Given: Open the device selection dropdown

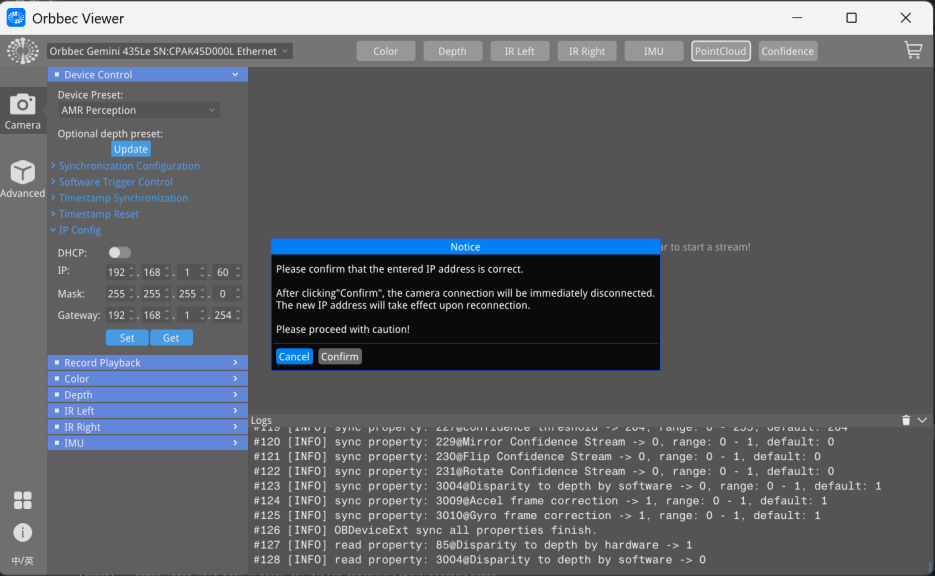Looking at the screenshot, I should (x=169, y=51).
